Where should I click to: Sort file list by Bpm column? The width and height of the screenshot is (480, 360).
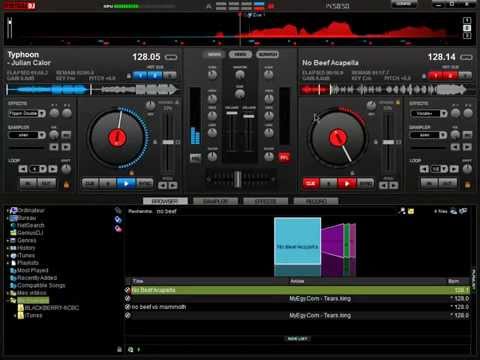[454, 281]
